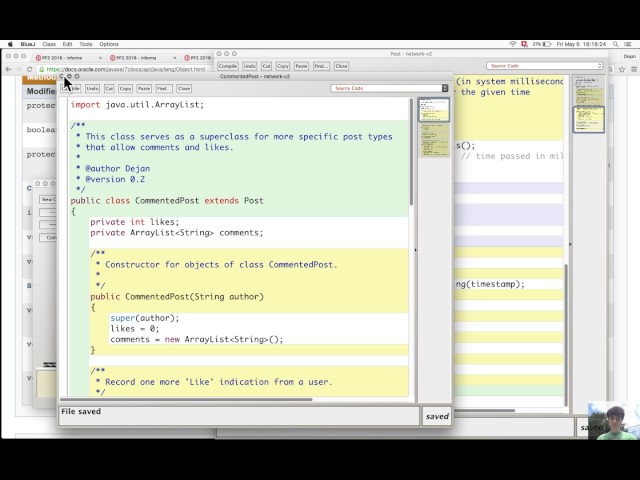Click the browser back arrow

coord(8,69)
